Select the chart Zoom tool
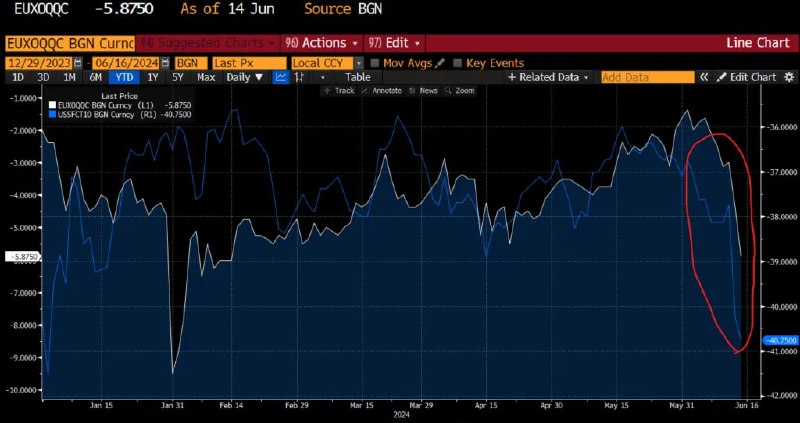 tap(460, 91)
